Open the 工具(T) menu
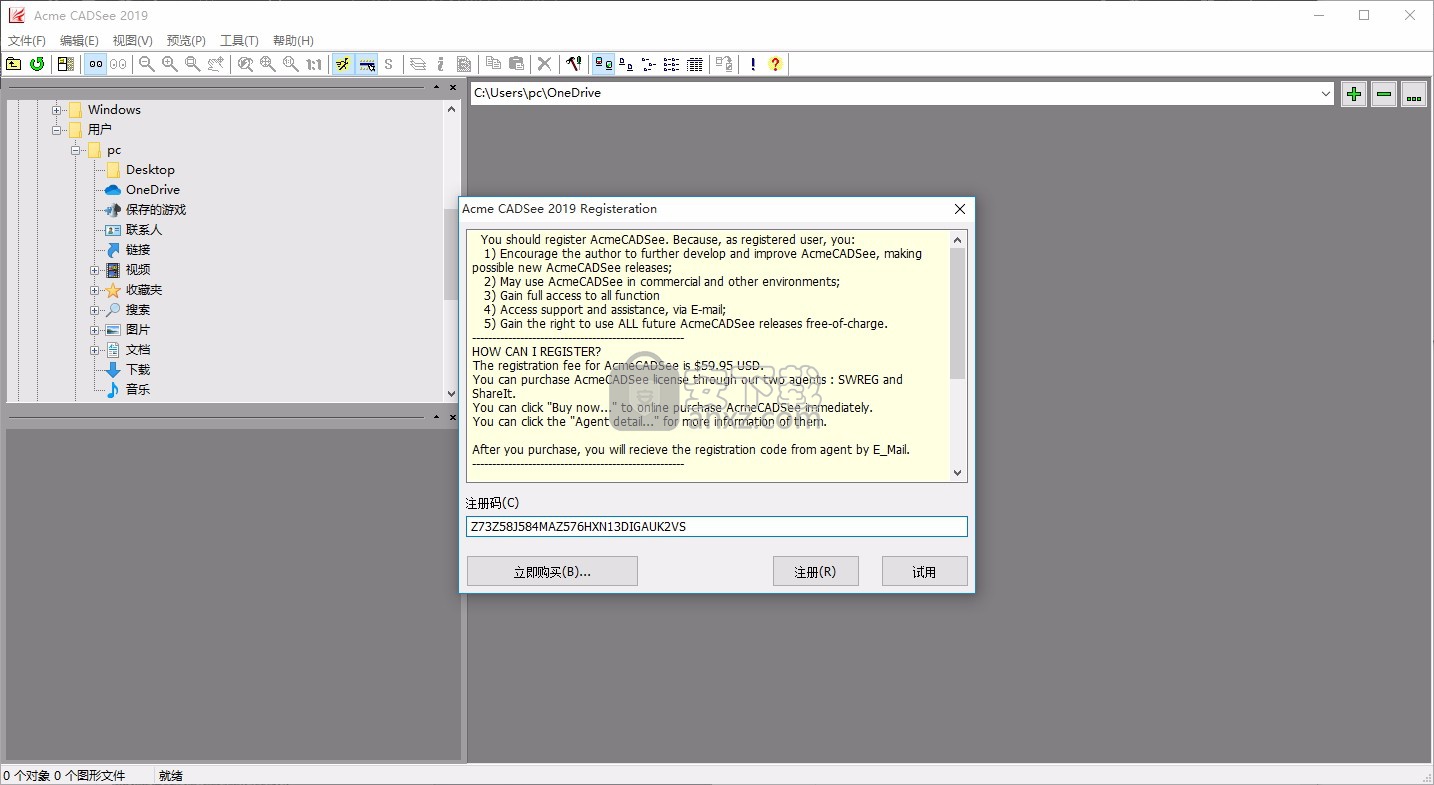The height and width of the screenshot is (785, 1434). coord(239,41)
